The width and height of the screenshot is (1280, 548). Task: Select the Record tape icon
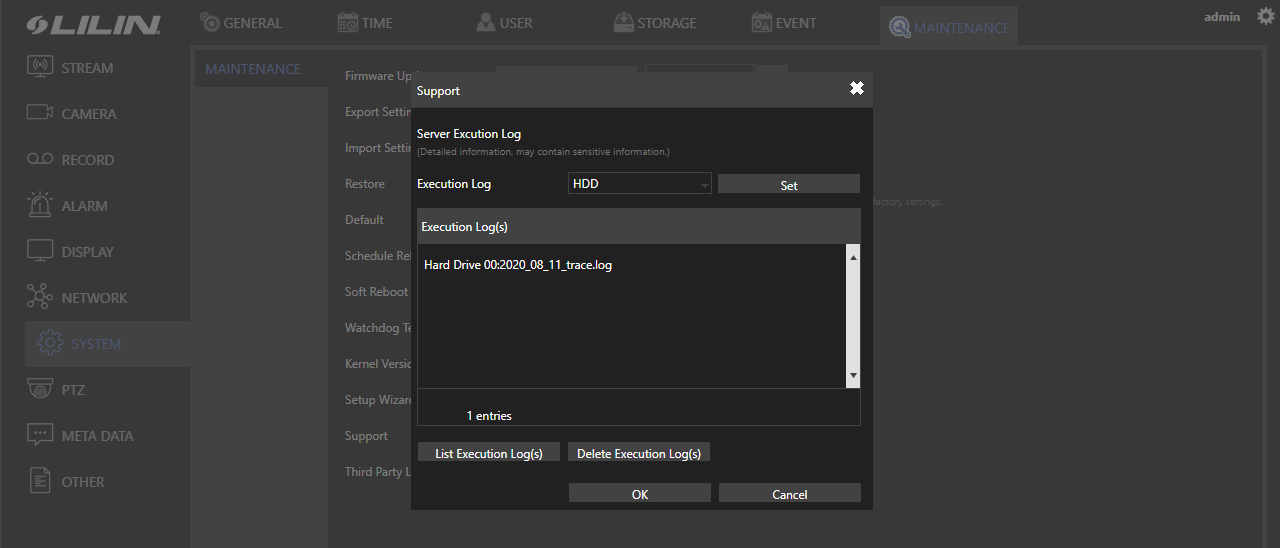pyautogui.click(x=40, y=160)
